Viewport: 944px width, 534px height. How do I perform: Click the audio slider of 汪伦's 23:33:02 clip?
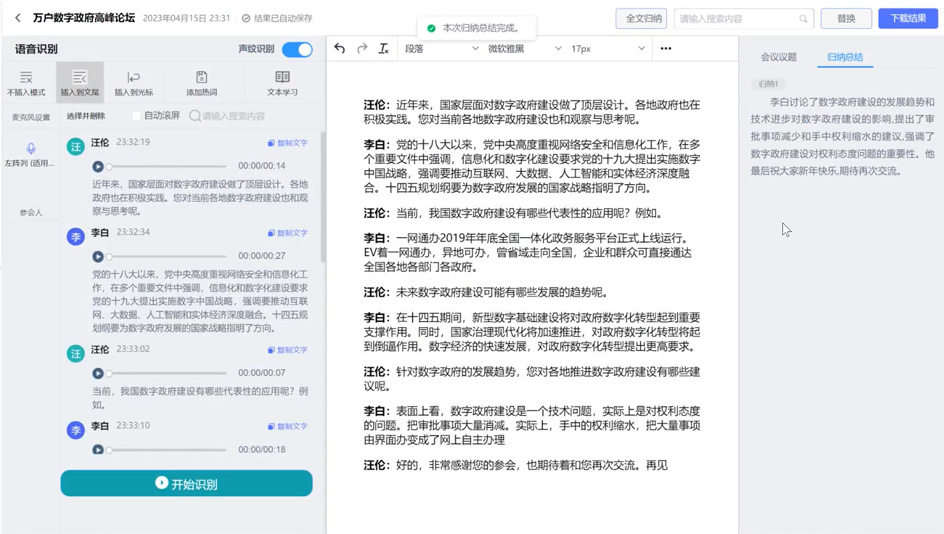click(x=166, y=373)
